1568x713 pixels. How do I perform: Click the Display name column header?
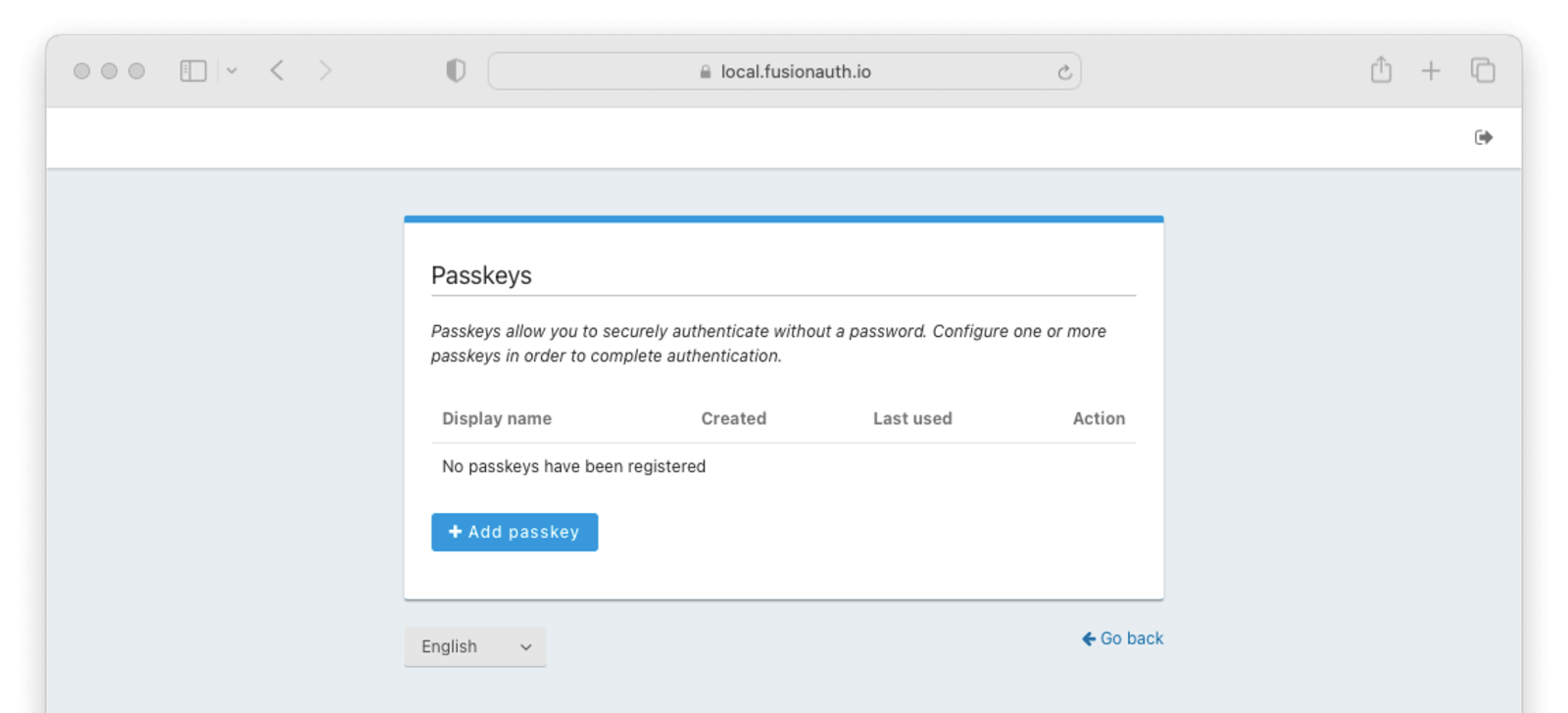(497, 418)
